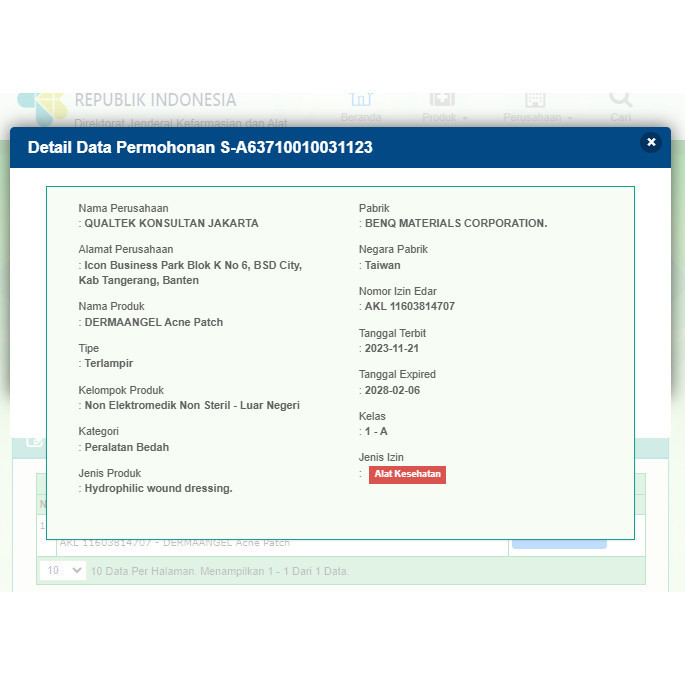Click background row AKL 11603814707 - DERMAANGEL

[x=175, y=543]
